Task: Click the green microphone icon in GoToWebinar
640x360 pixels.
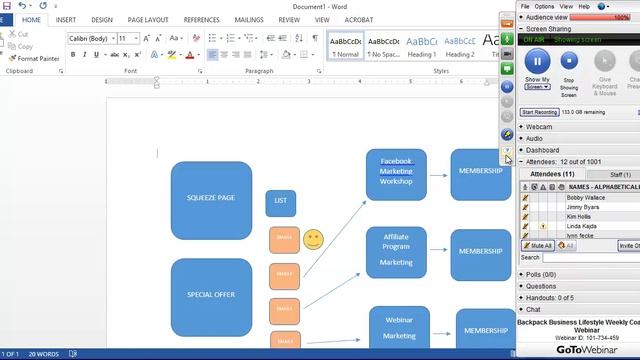Action: tap(507, 39)
